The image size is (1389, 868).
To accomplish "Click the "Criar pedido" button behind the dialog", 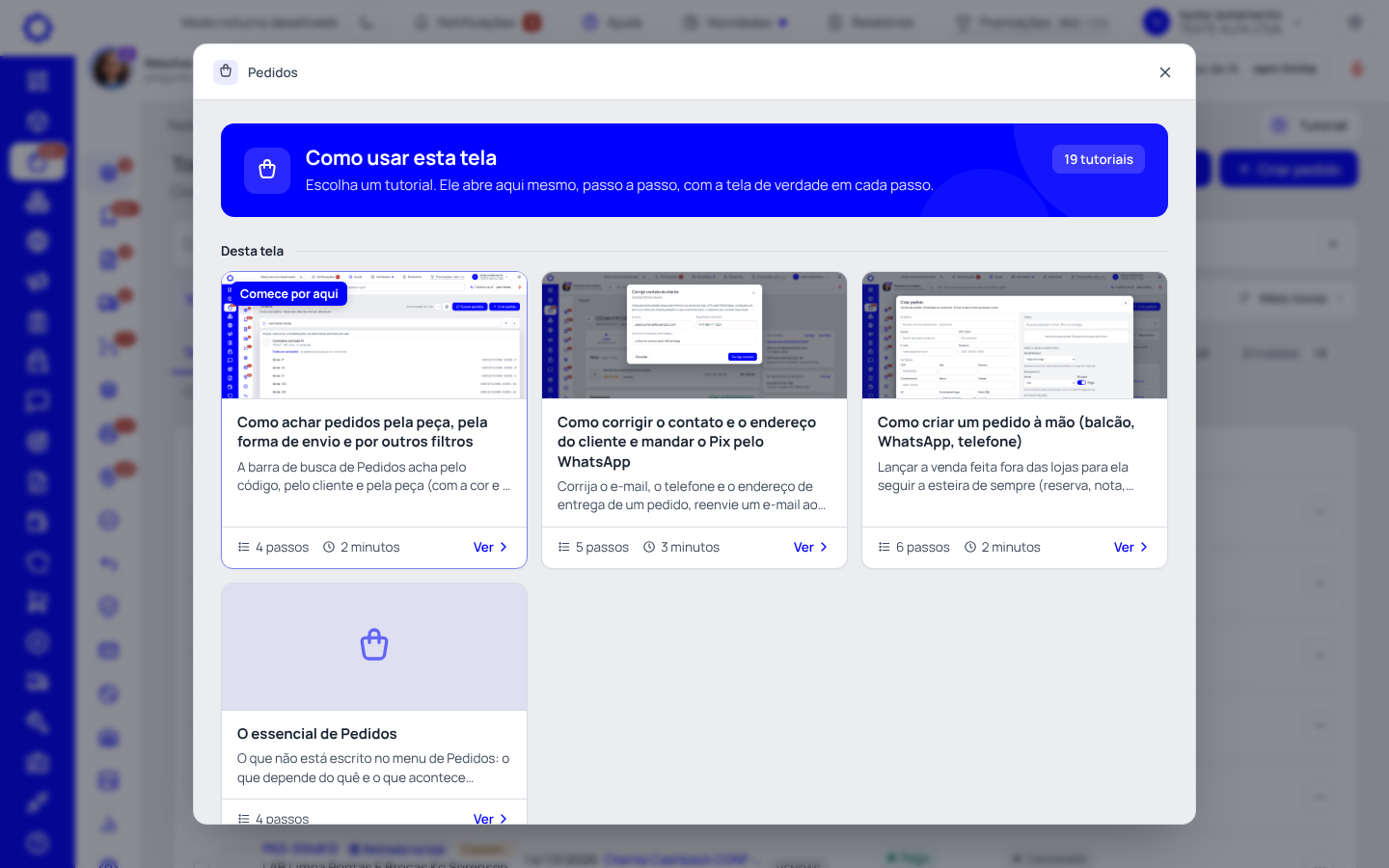I will [x=1289, y=169].
